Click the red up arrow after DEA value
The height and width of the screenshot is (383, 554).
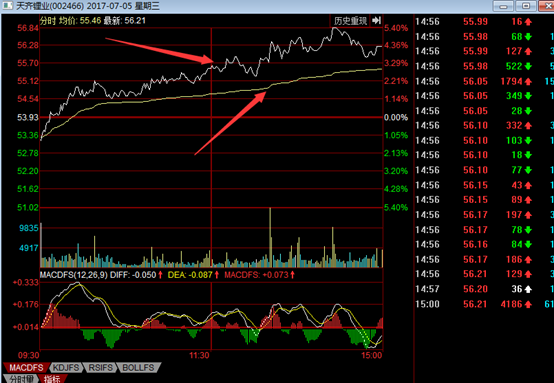pyautogui.click(x=217, y=275)
